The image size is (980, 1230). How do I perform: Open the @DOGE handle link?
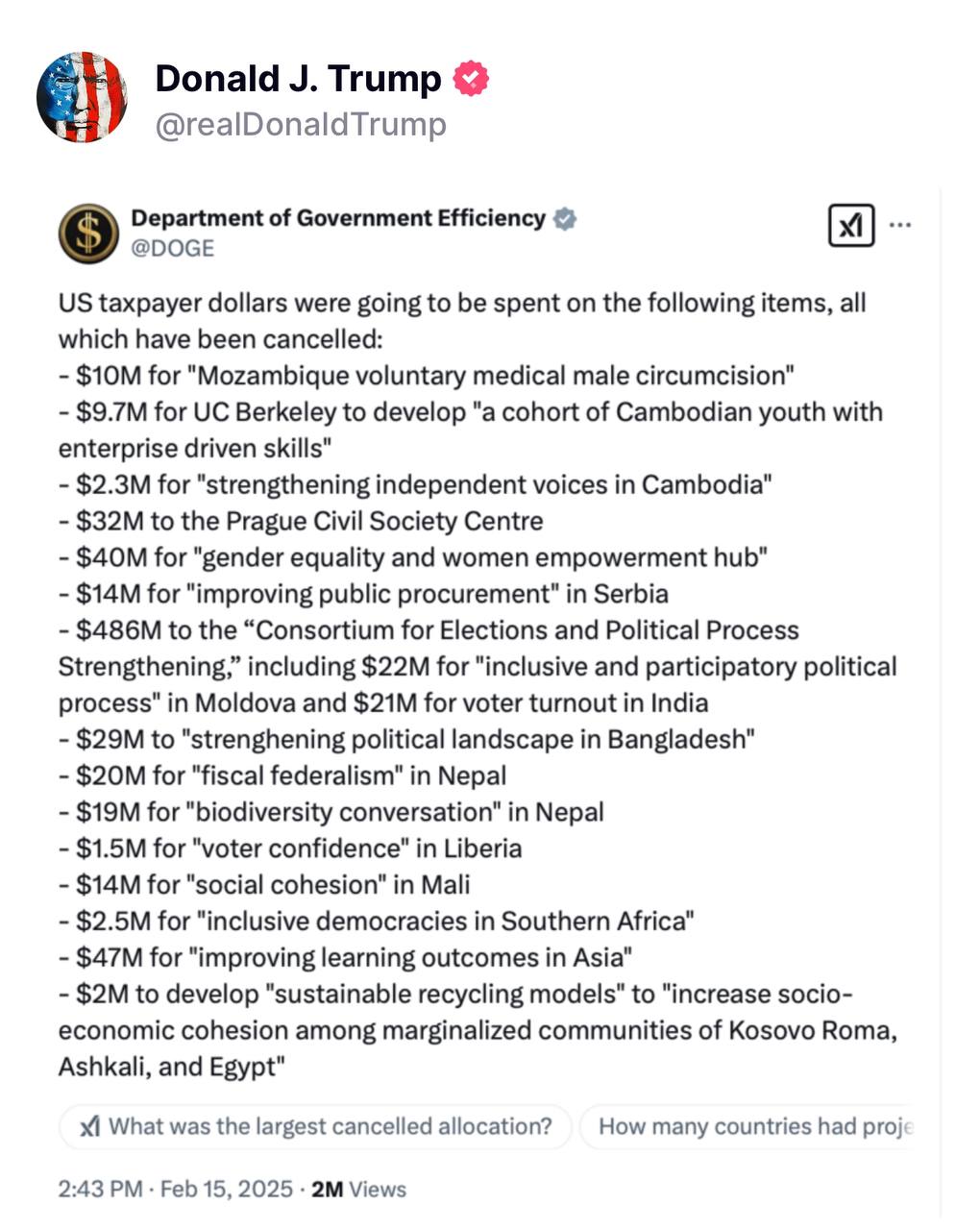click(x=173, y=249)
